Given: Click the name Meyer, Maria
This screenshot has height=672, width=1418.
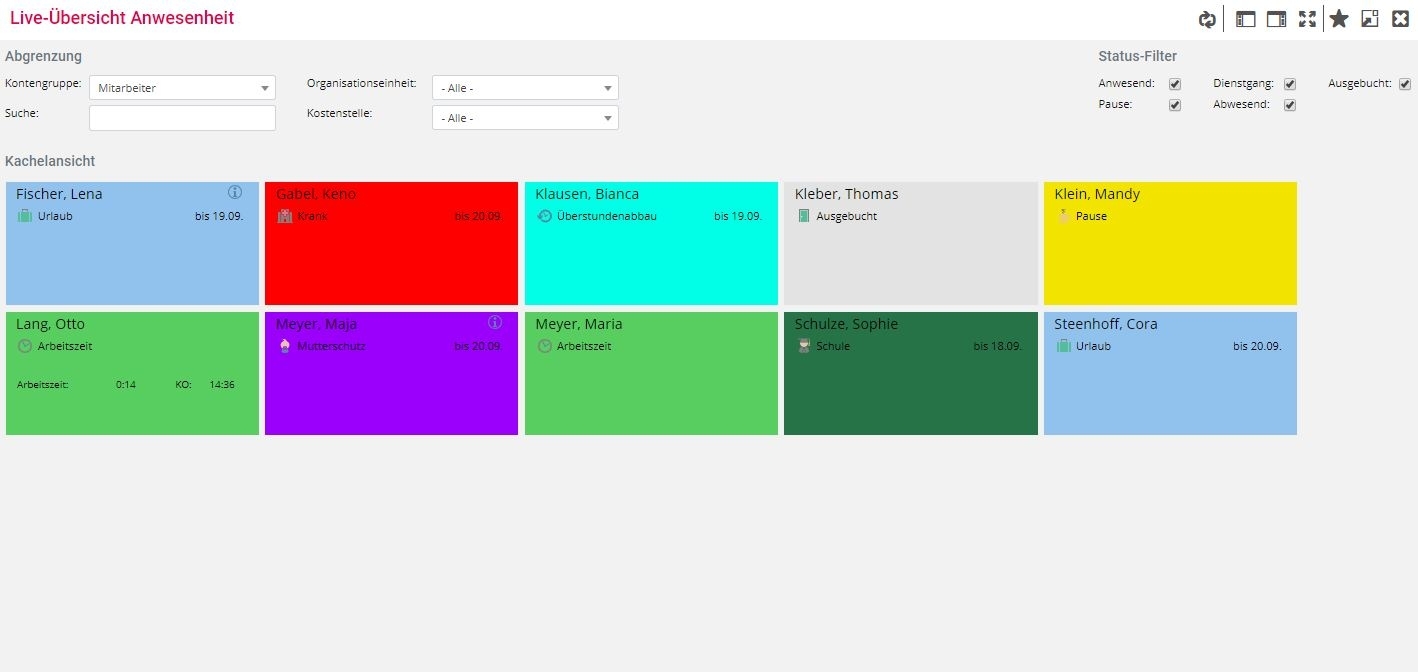Looking at the screenshot, I should tap(578, 324).
